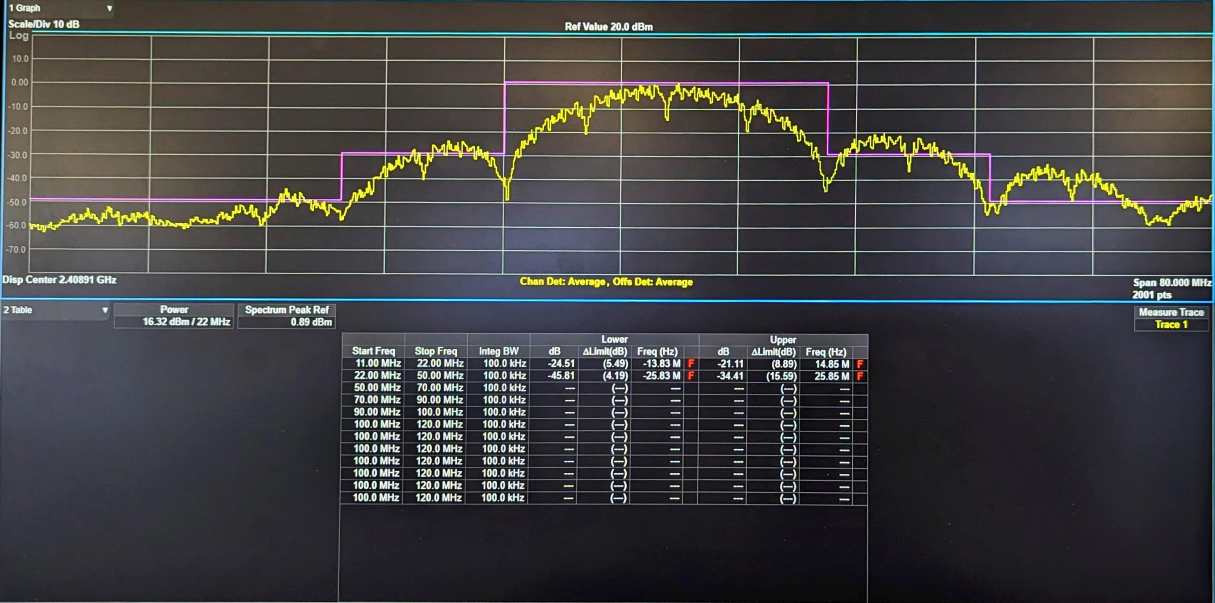Click the Chan Det Average detector label

562,282
